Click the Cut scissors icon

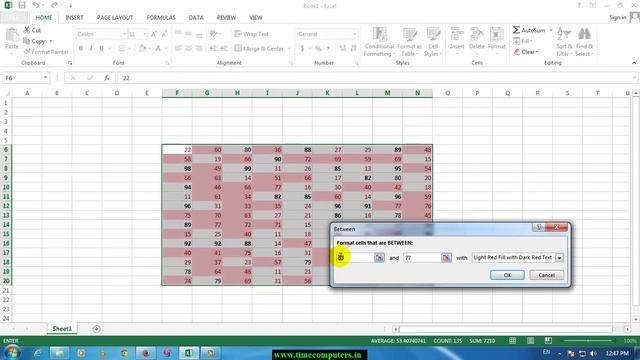pyautogui.click(x=27, y=30)
